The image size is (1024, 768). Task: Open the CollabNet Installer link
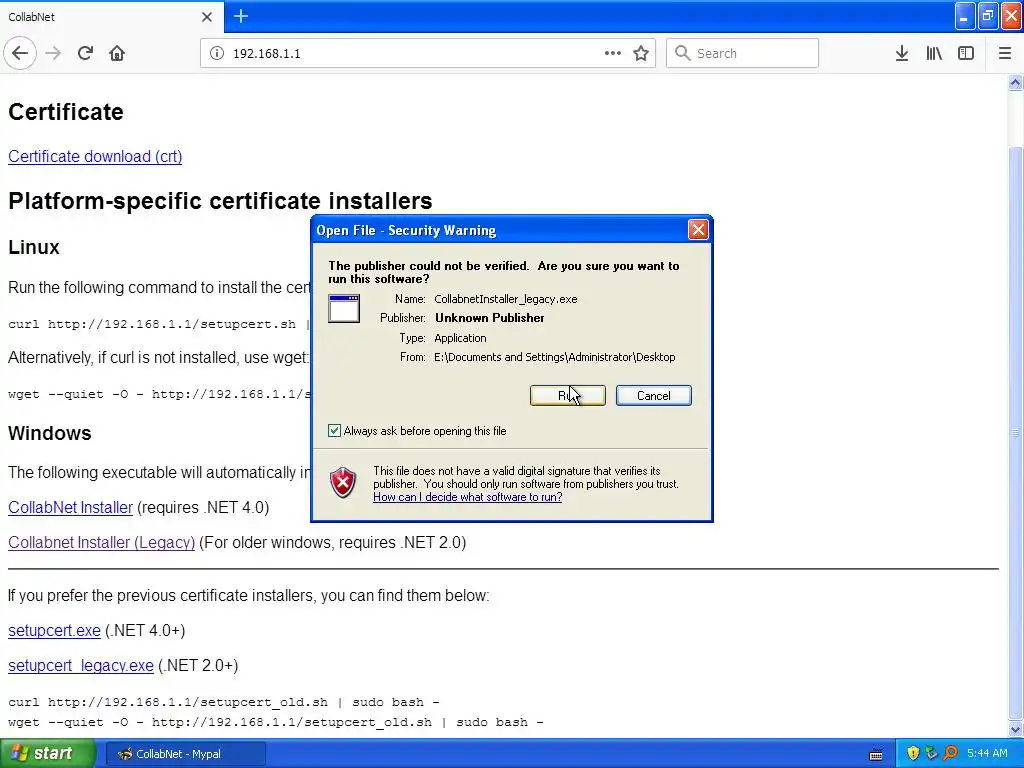point(70,507)
